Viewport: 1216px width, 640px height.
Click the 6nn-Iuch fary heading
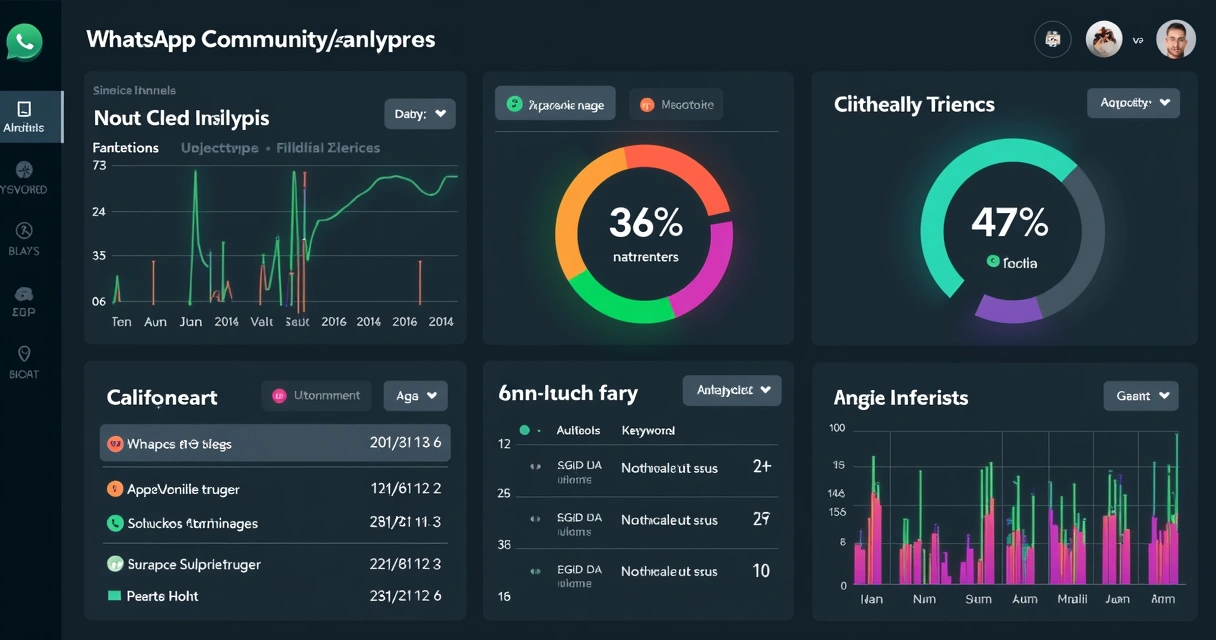(x=568, y=393)
